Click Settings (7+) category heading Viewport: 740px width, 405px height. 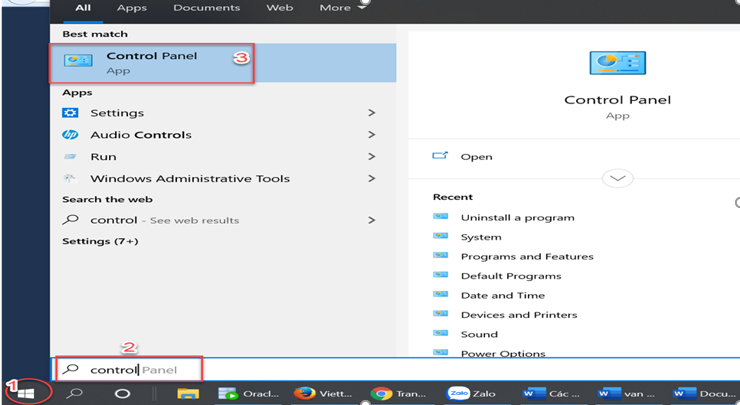100,241
